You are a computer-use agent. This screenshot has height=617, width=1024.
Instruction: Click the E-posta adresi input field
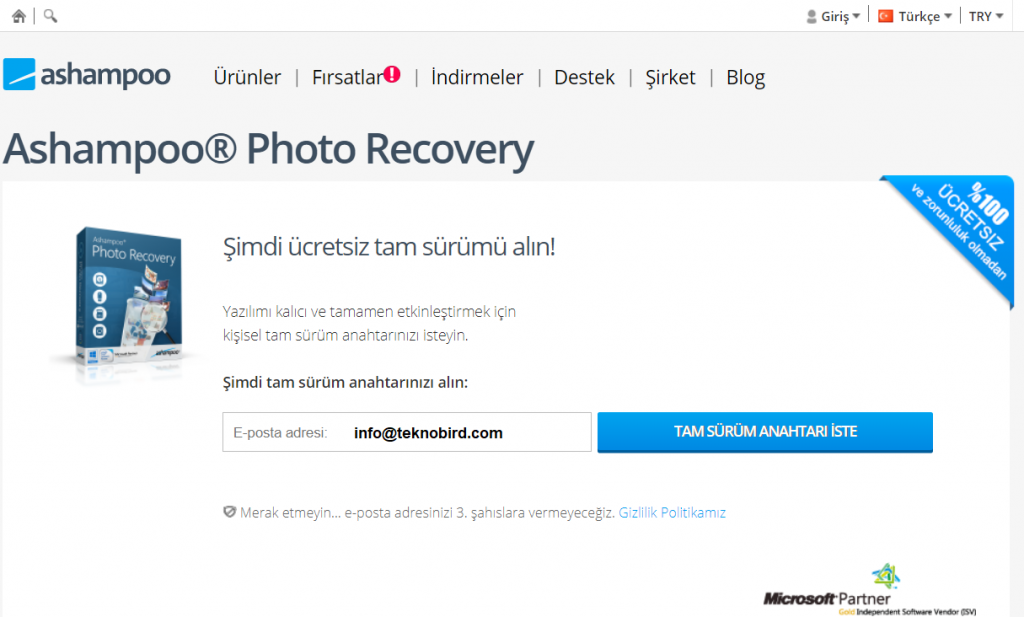click(x=407, y=432)
